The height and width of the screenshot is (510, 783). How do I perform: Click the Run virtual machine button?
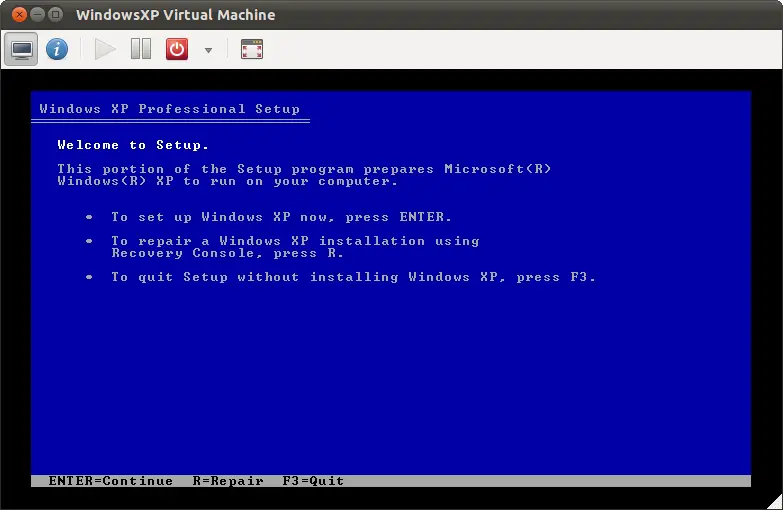pyautogui.click(x=105, y=49)
